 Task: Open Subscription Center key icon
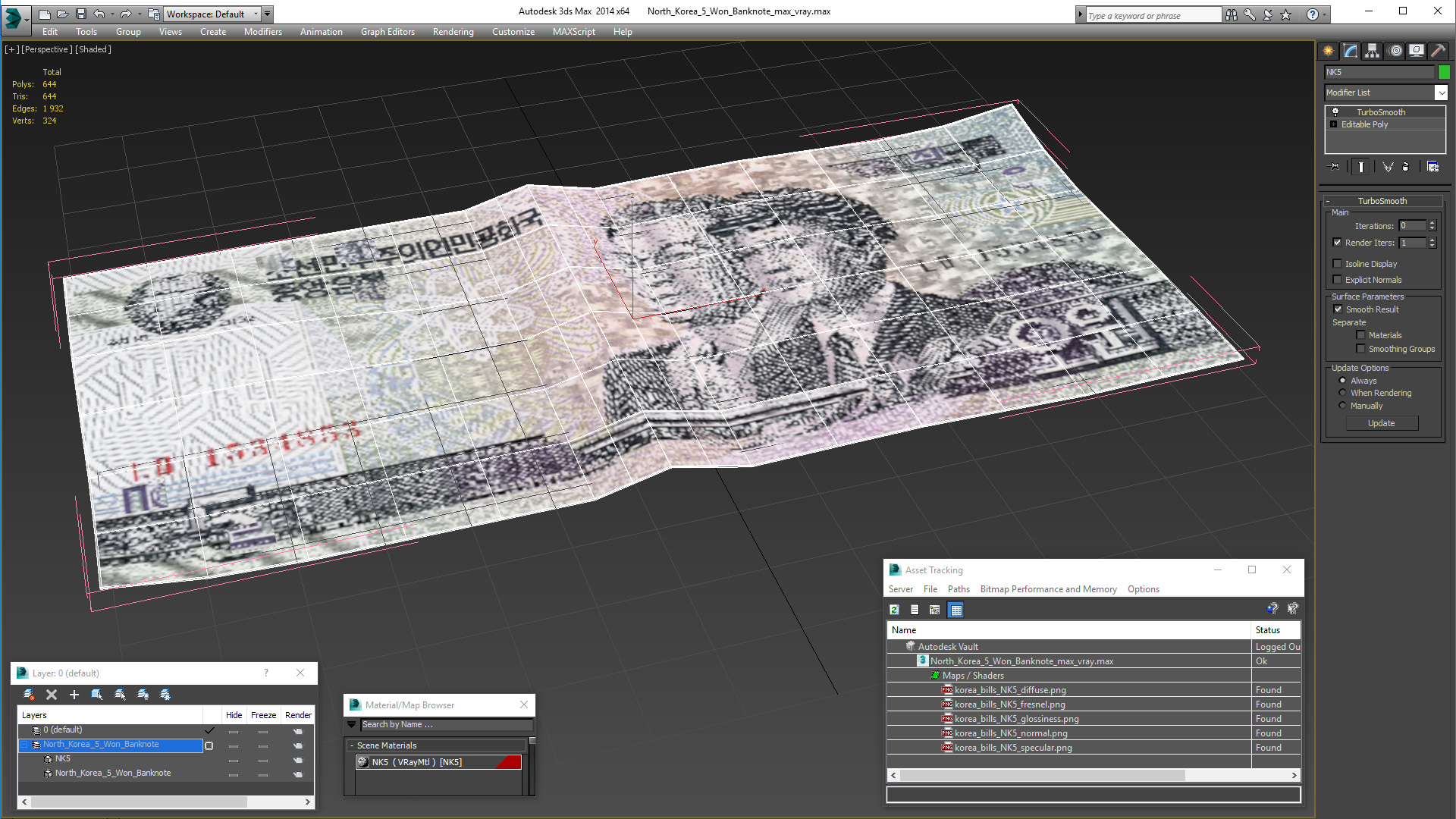1250,14
